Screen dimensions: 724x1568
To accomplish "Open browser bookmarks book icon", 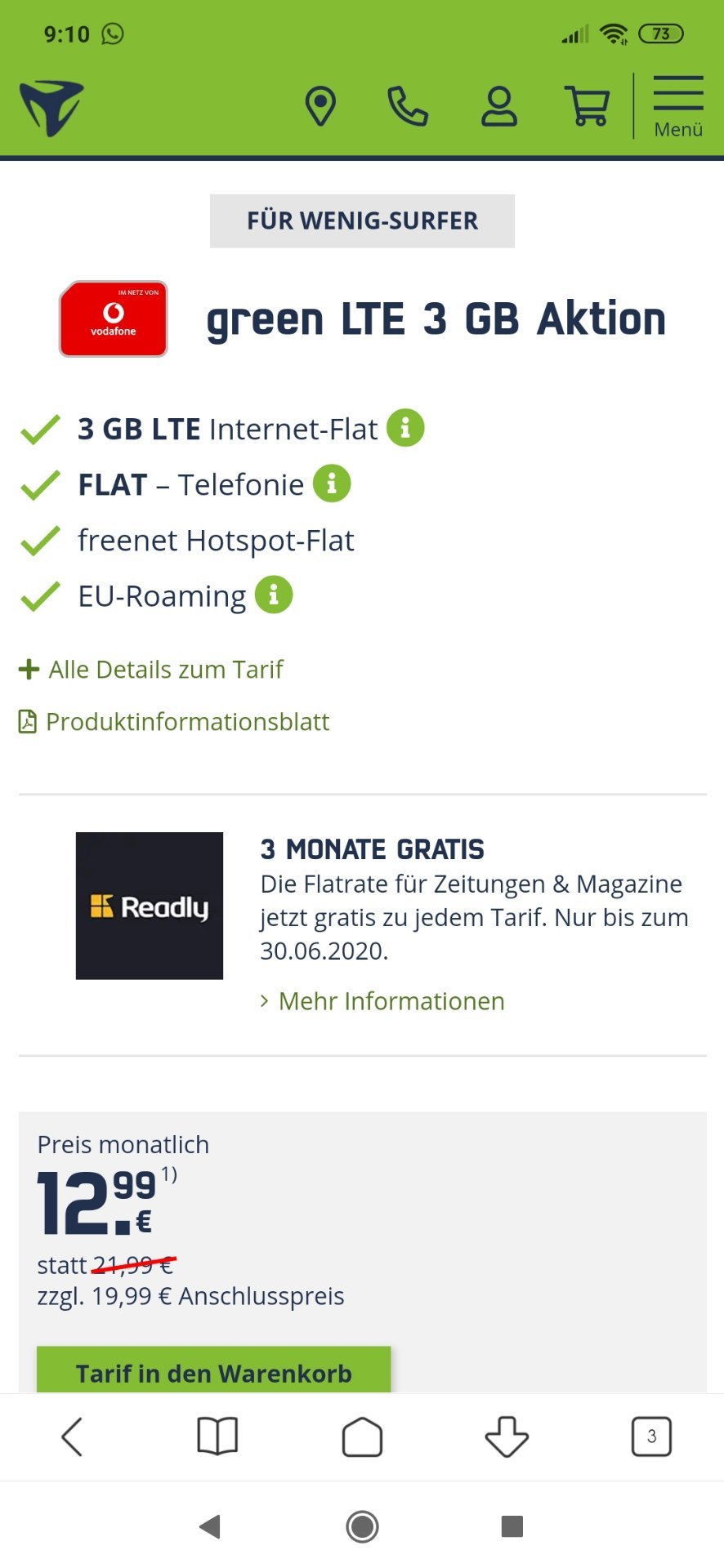I will 217,1437.
